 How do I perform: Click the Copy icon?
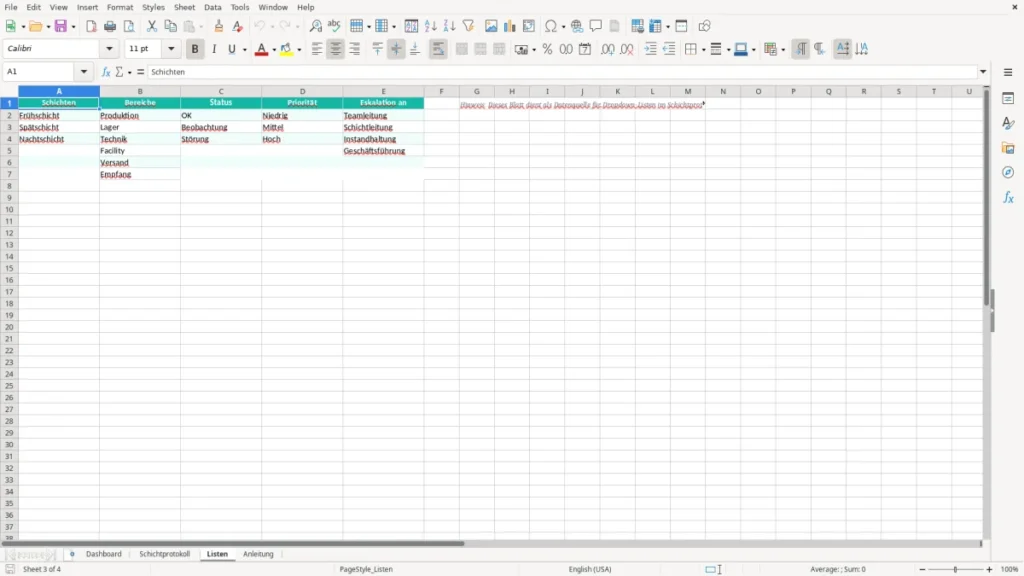coord(170,26)
